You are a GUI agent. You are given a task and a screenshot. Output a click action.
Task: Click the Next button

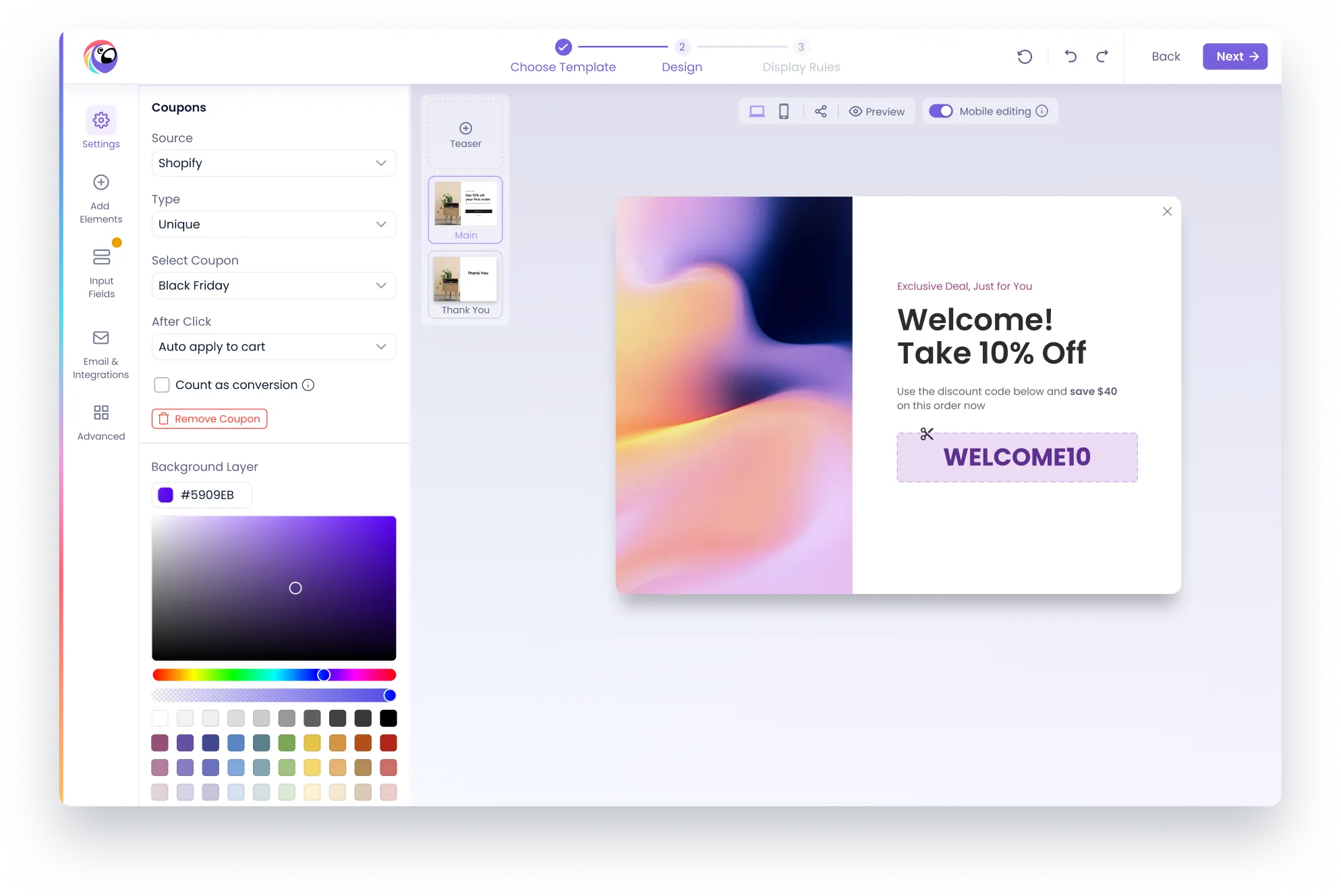click(1235, 57)
